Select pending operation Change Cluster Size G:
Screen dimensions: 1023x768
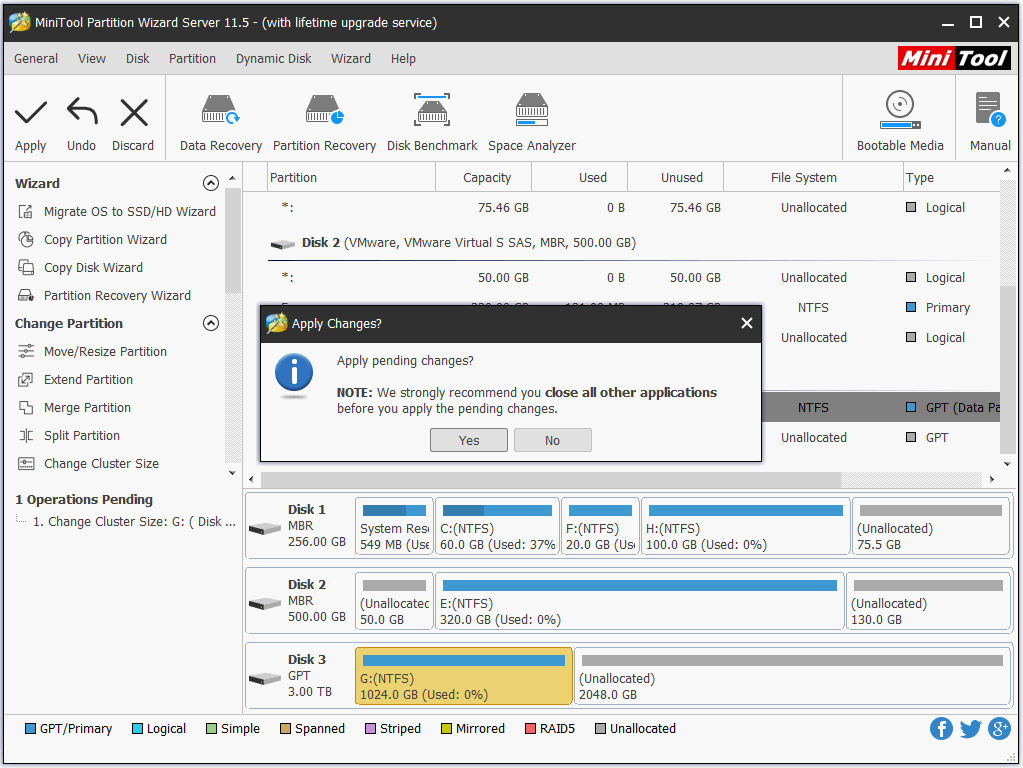[134, 521]
